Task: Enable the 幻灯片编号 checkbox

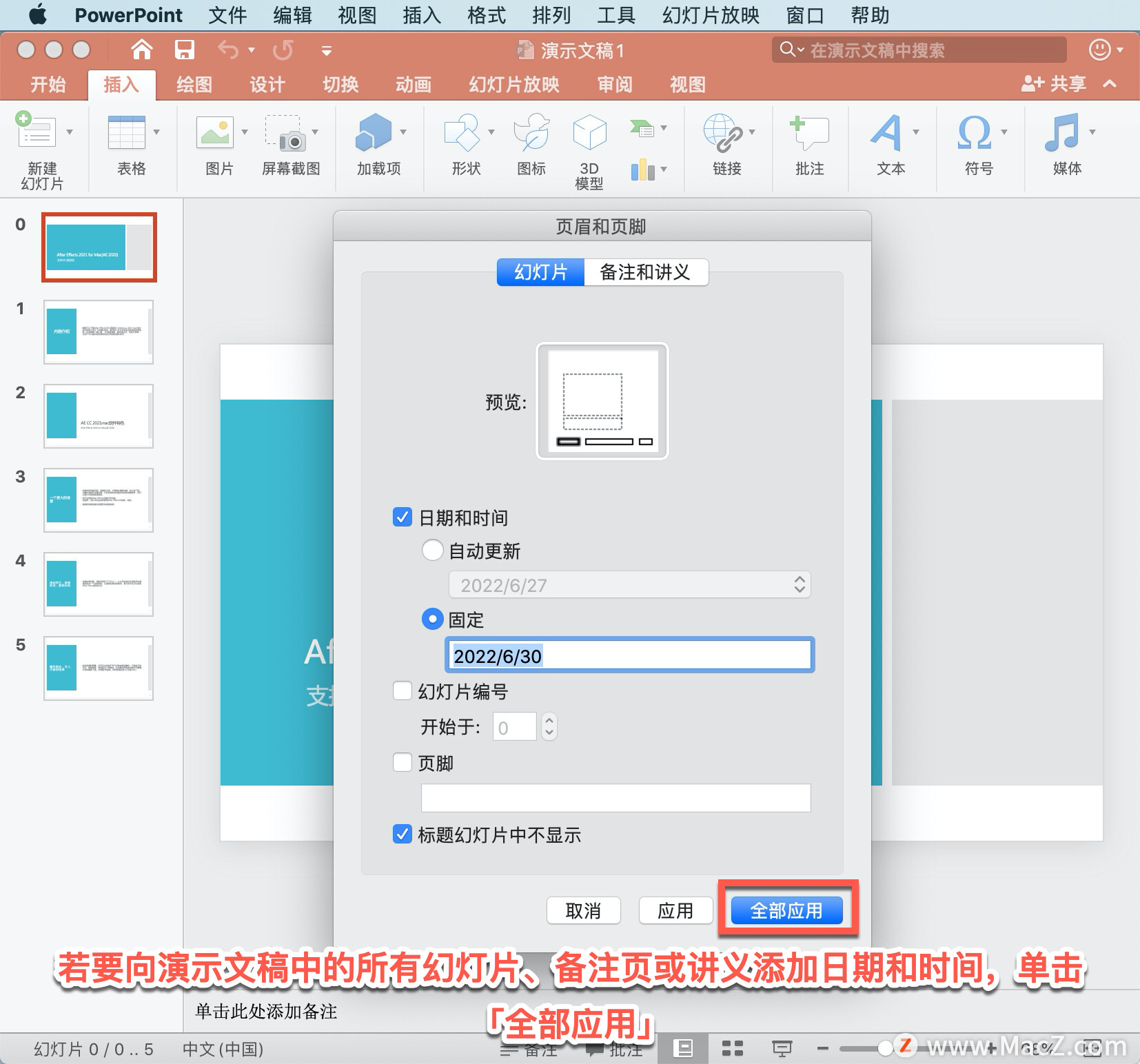Action: [x=403, y=690]
